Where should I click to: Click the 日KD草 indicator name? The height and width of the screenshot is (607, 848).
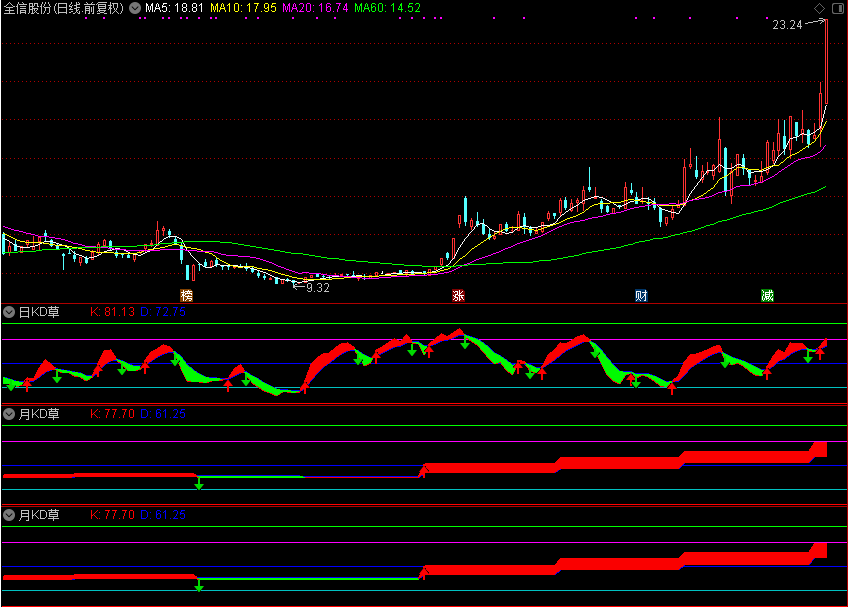click(x=39, y=312)
